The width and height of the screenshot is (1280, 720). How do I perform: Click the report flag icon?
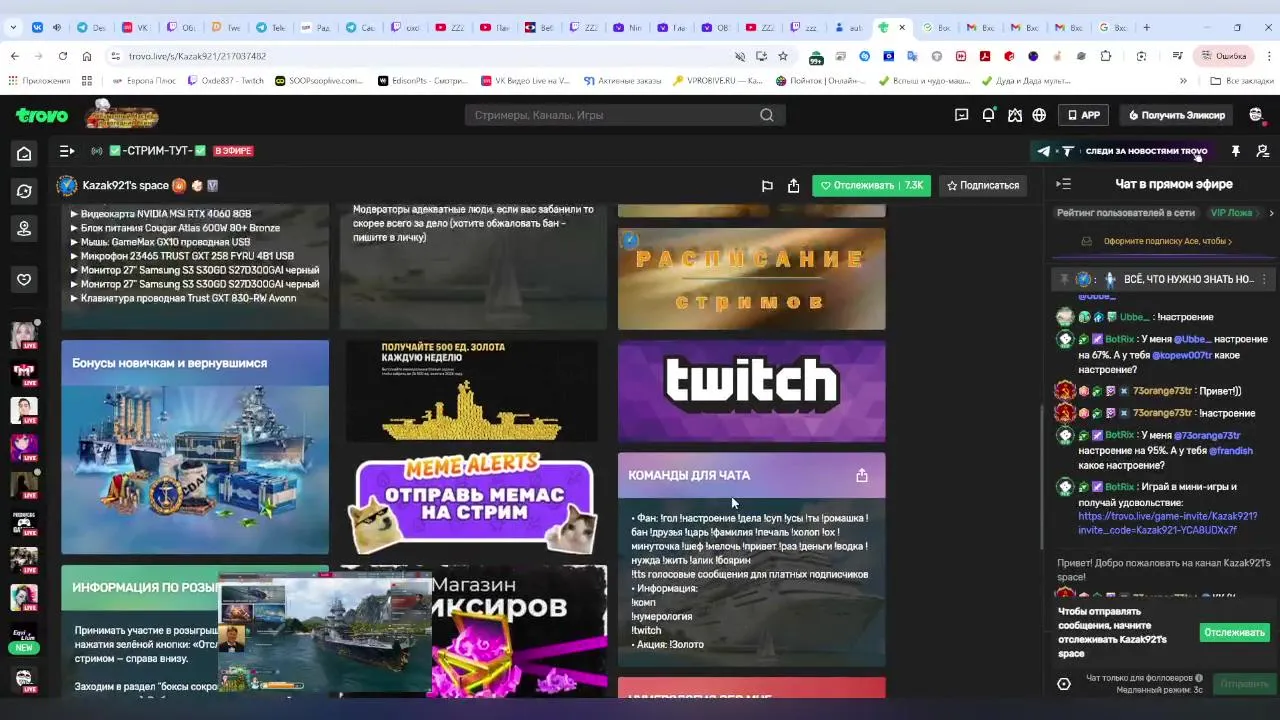click(x=767, y=186)
